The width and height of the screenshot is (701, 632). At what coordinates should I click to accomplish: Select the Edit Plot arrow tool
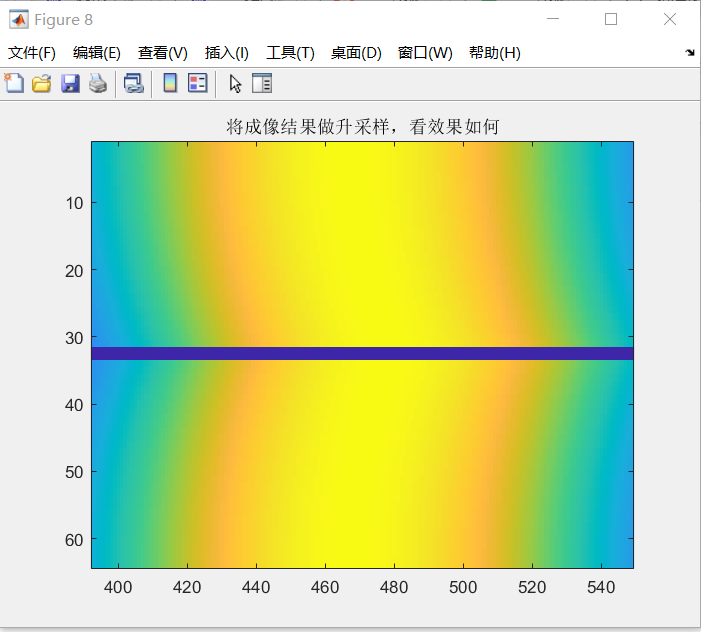[235, 84]
